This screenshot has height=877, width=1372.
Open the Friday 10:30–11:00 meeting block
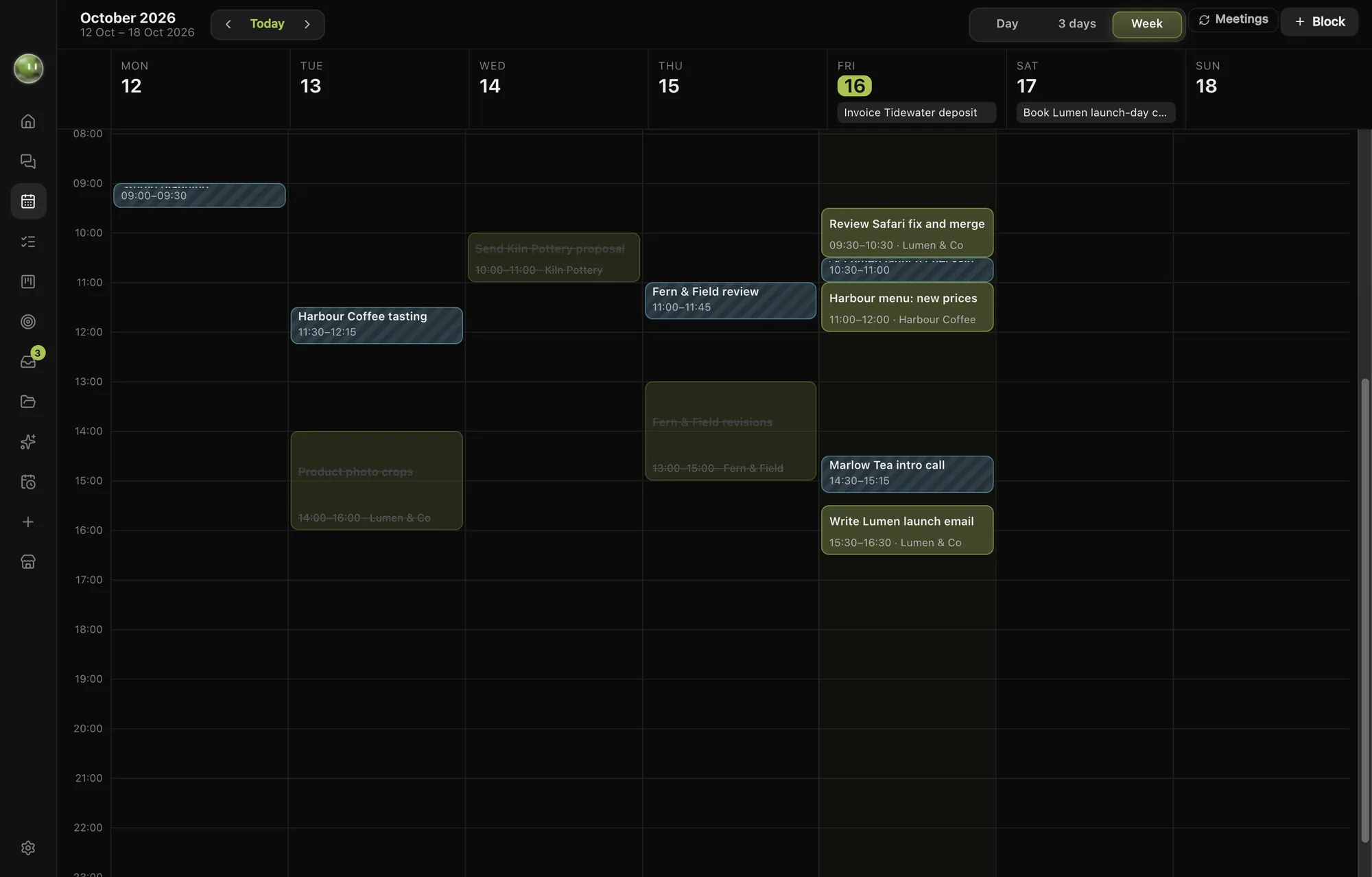(x=907, y=270)
